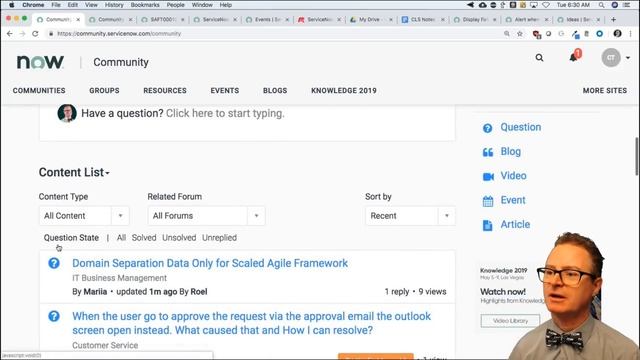Click browser forward arrow
Viewport: 640px width, 360px height.
point(22,34)
